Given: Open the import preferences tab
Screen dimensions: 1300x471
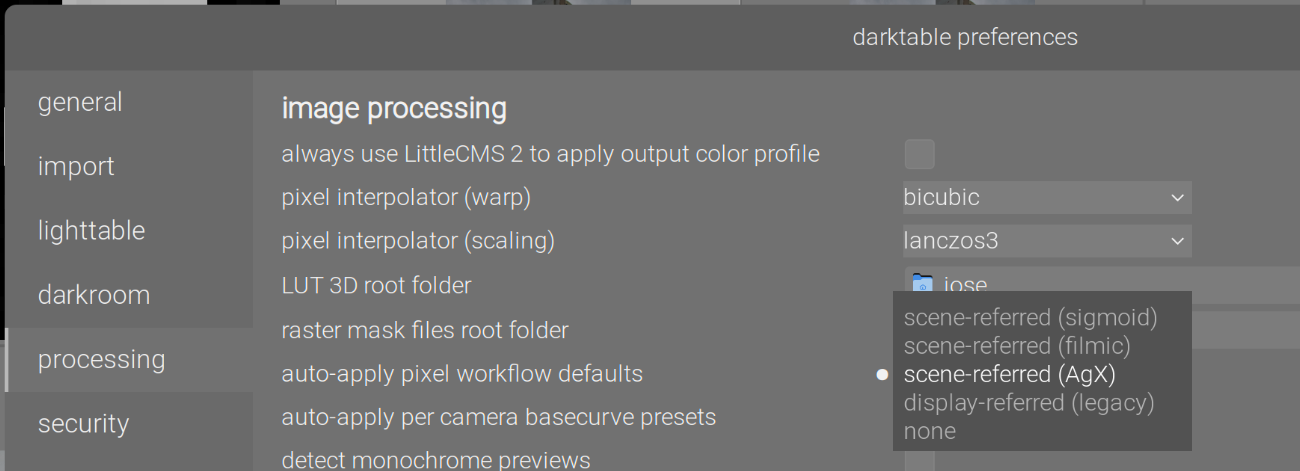Looking at the screenshot, I should [x=76, y=166].
